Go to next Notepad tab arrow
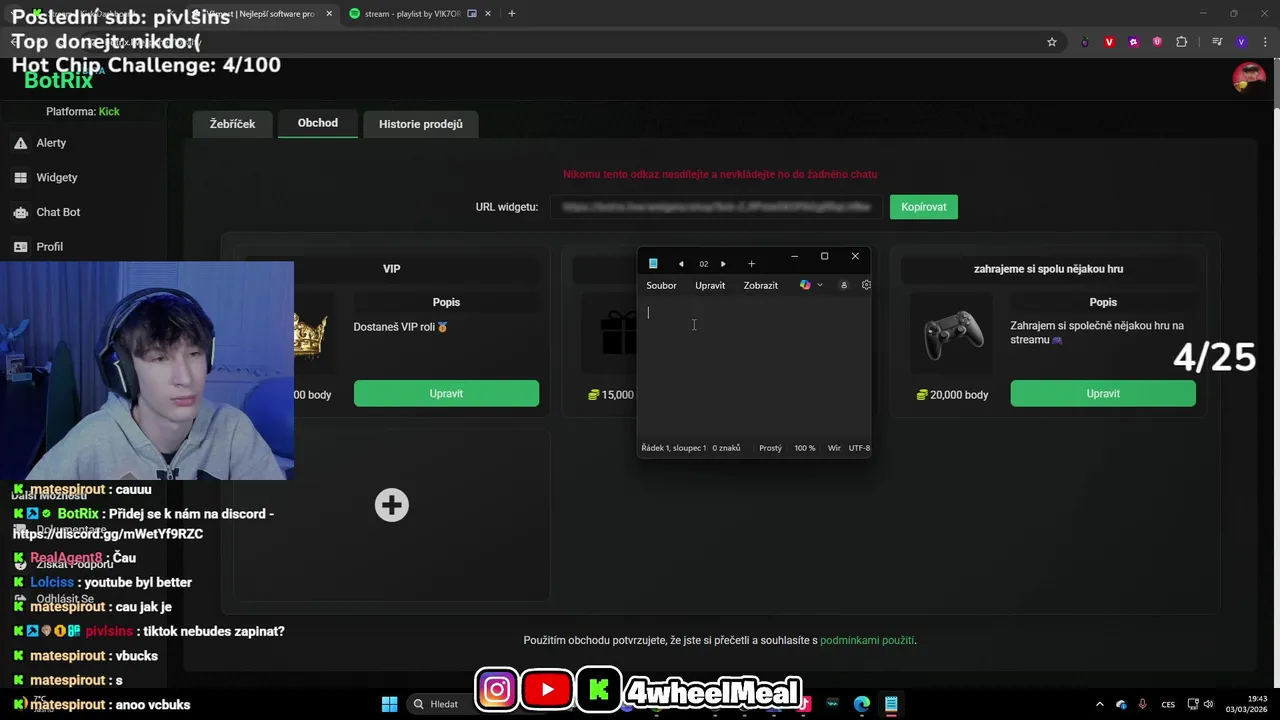 723,264
